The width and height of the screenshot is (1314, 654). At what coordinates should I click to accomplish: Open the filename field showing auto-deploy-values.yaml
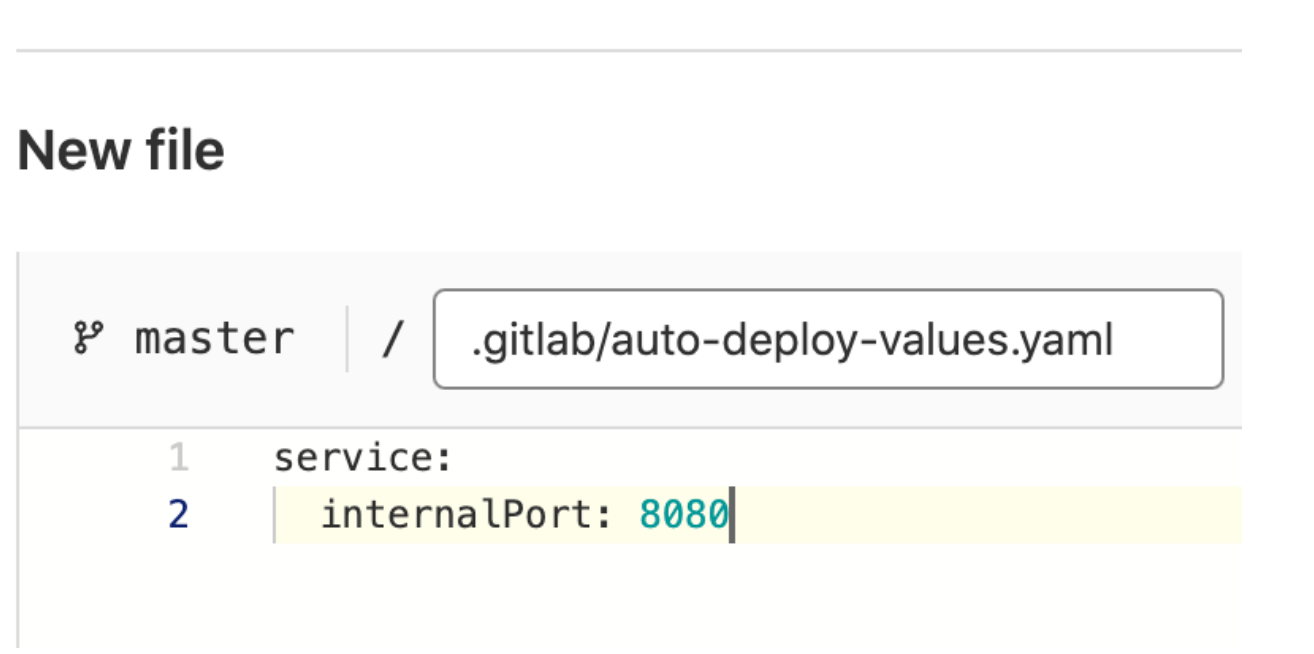828,339
